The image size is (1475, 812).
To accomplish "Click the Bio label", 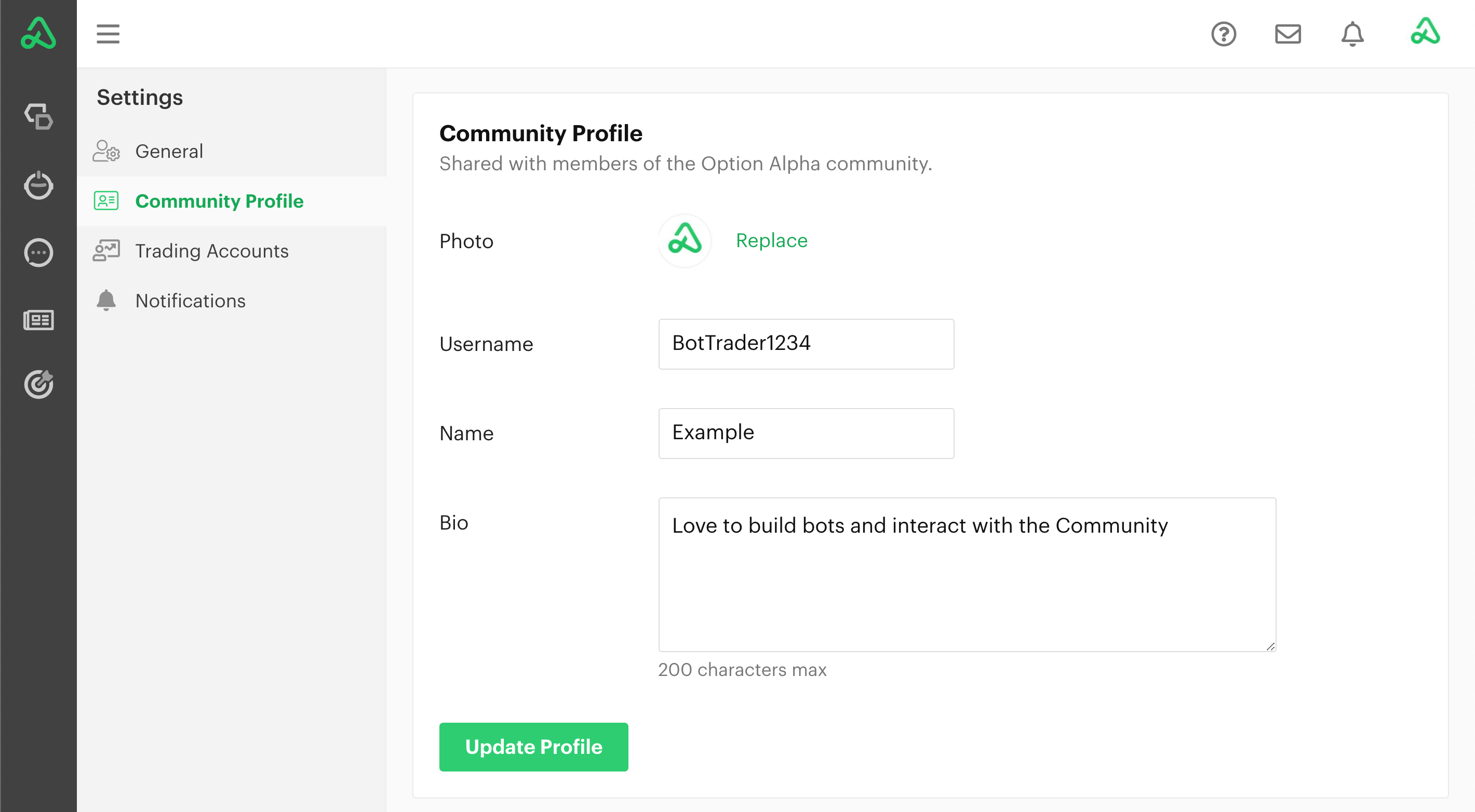I will [x=453, y=522].
